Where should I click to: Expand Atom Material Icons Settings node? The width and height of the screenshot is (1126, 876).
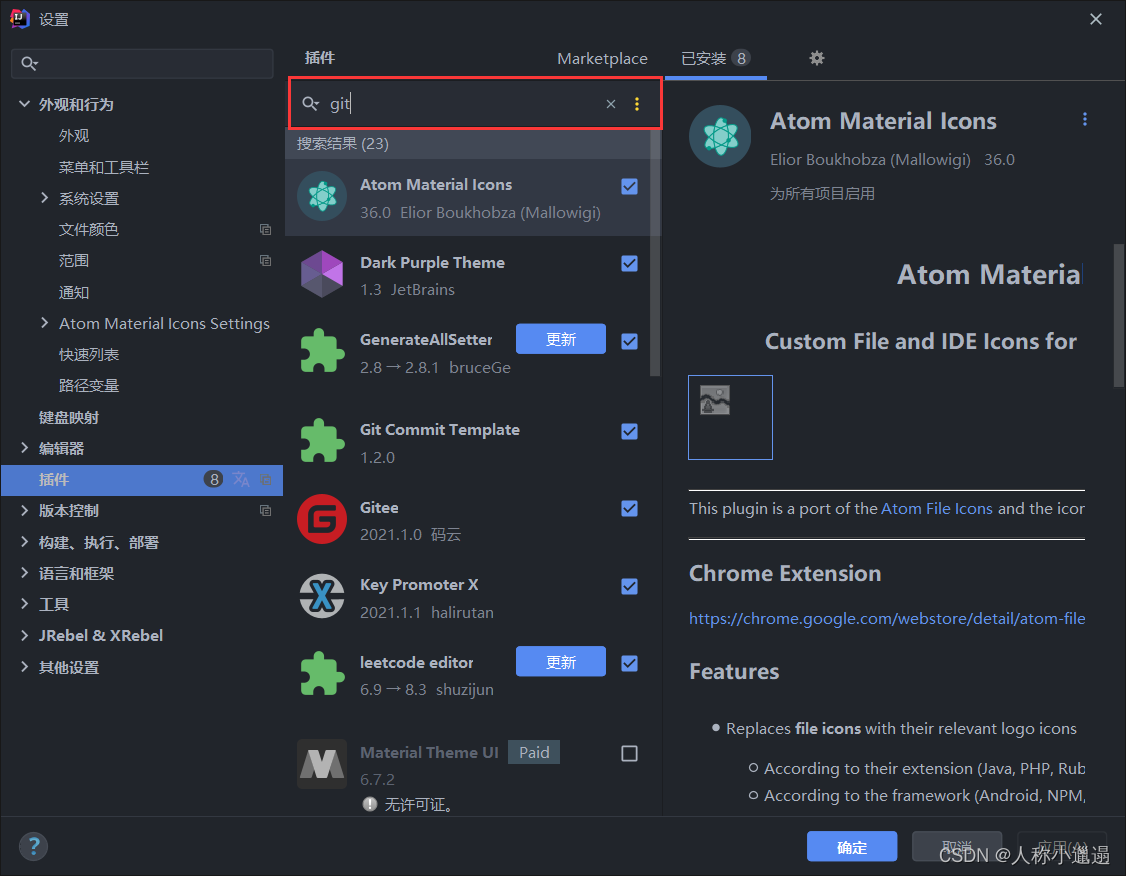click(45, 323)
